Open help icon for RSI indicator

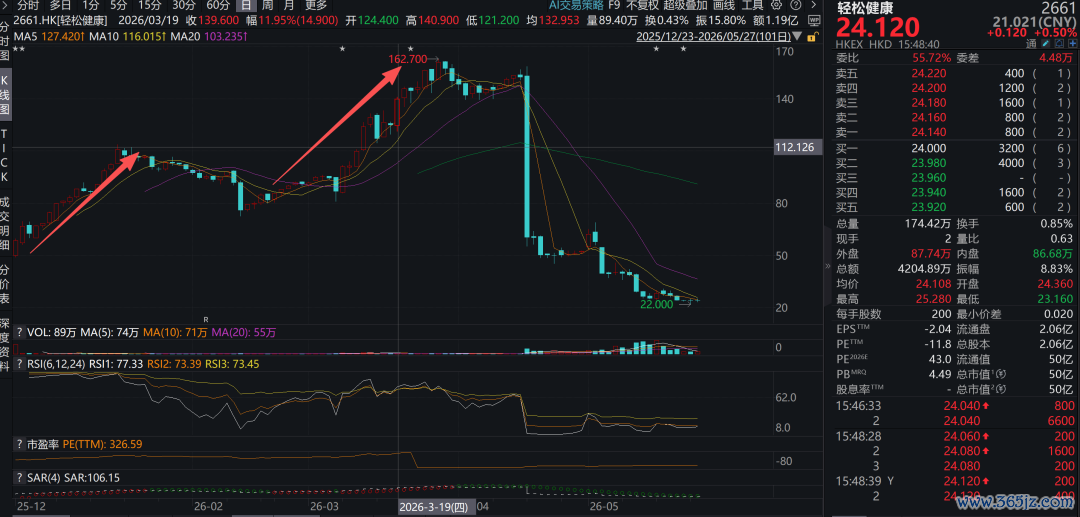click(19, 363)
